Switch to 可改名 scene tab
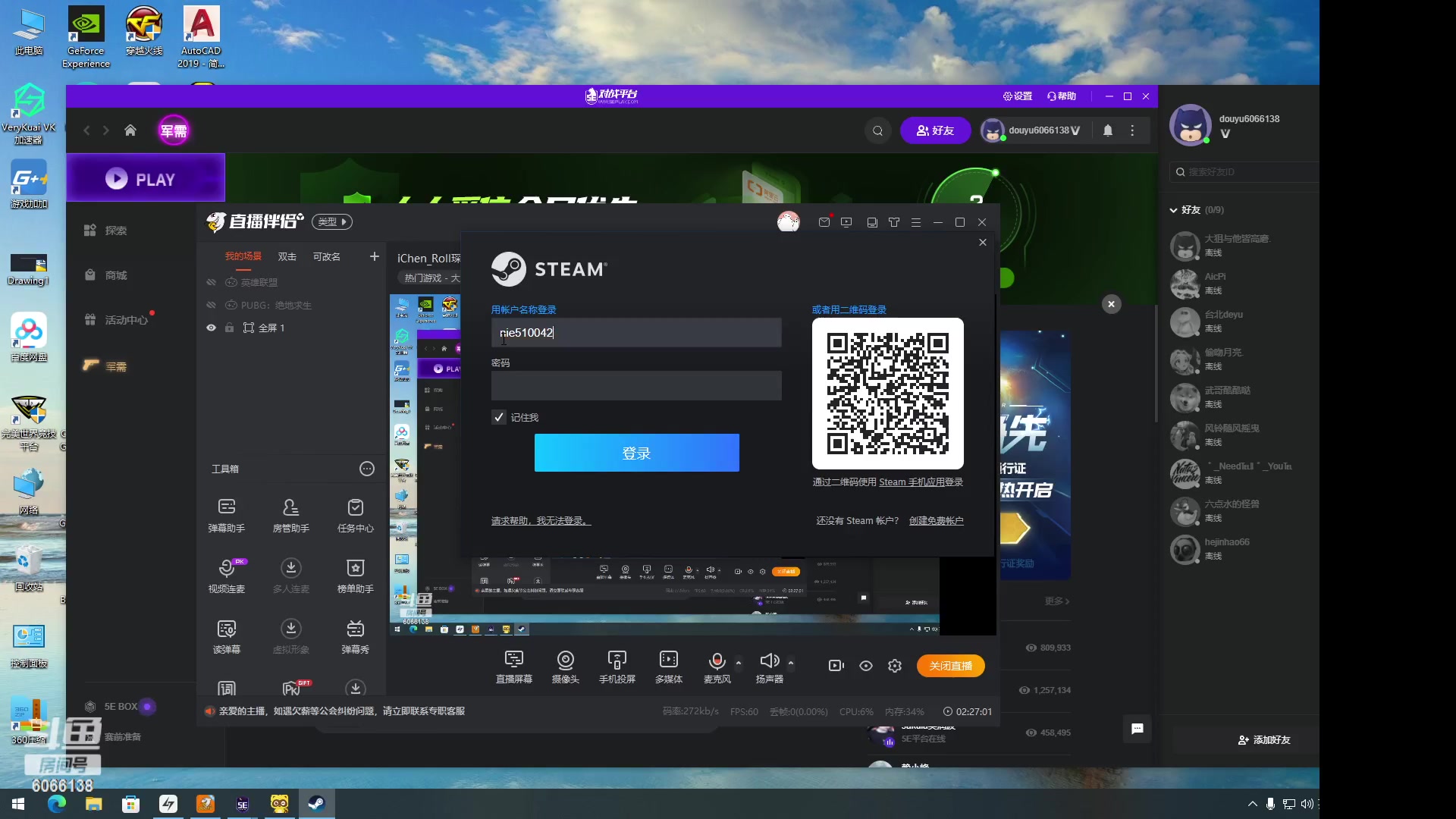This screenshot has height=819, width=1456. 327,256
